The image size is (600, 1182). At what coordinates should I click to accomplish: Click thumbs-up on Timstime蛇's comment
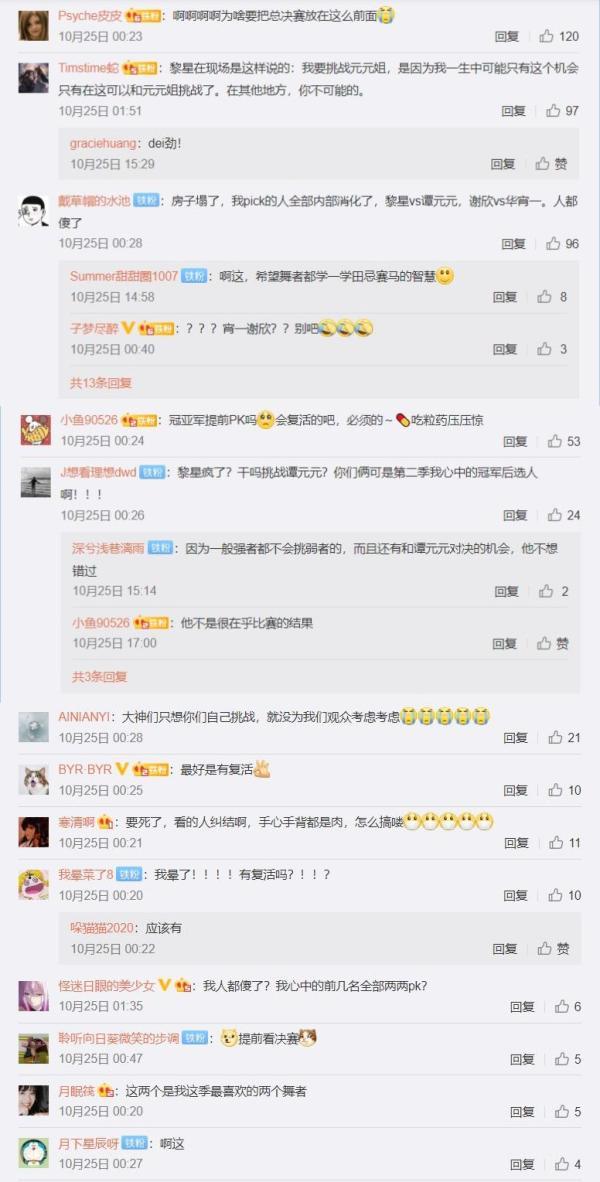click(x=563, y=111)
